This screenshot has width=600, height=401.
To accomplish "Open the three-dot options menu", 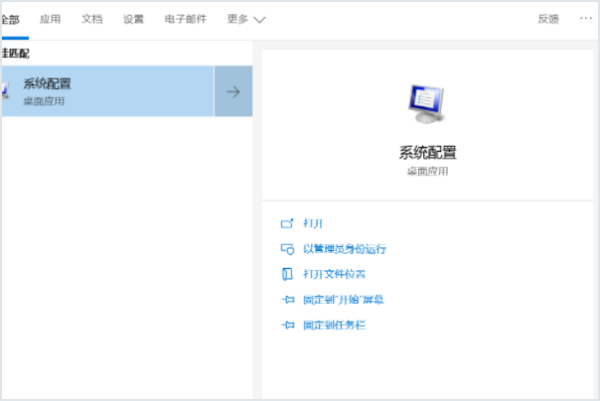I will click(x=586, y=18).
